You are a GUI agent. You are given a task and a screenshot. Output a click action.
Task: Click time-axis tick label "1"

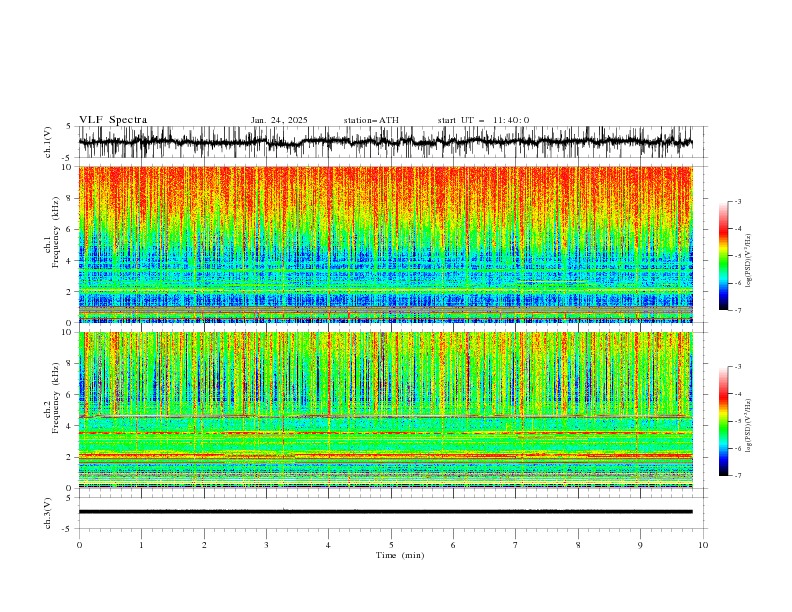pos(141,545)
